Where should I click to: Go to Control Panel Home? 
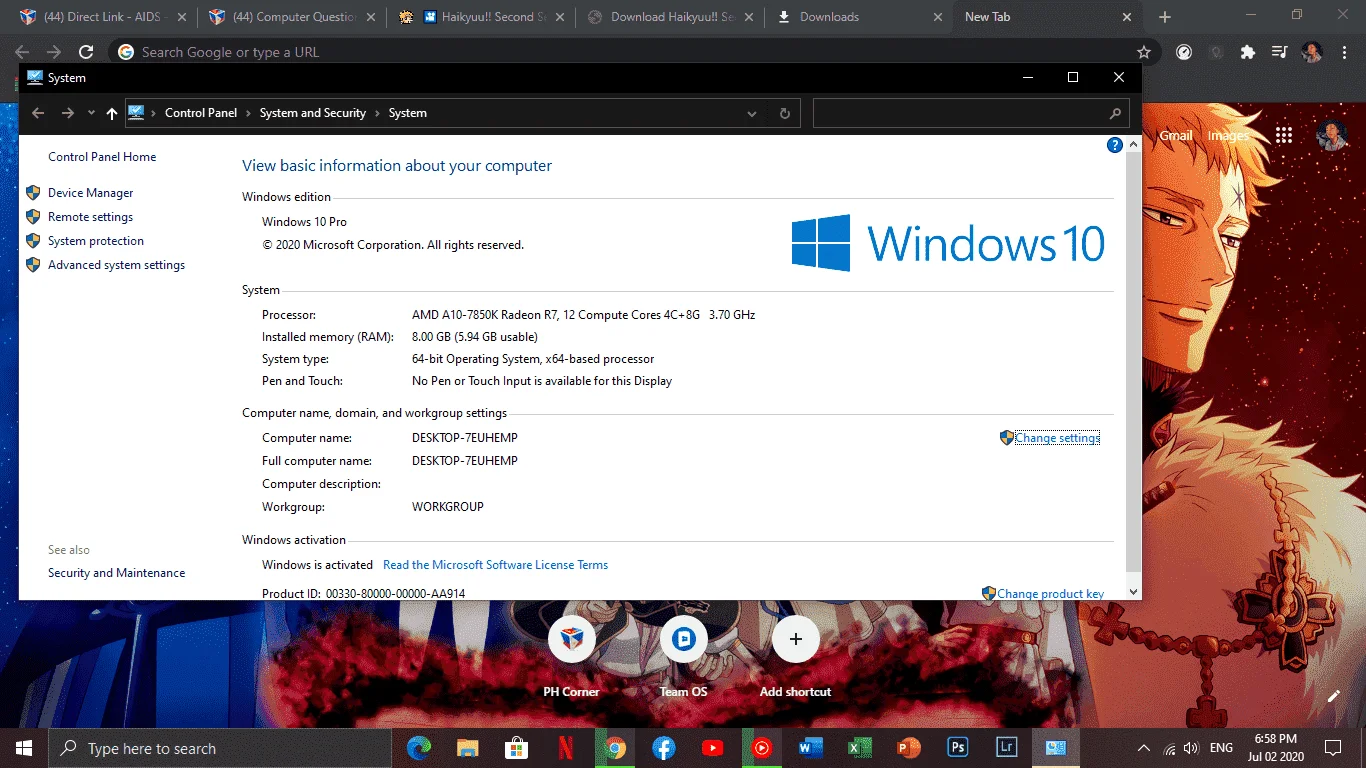click(102, 157)
